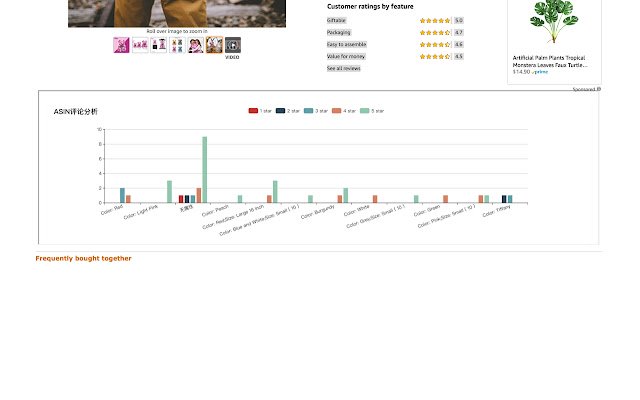Click the 5 star bar for Color: Burgundy
The image size is (640, 400).
[x=346, y=196]
